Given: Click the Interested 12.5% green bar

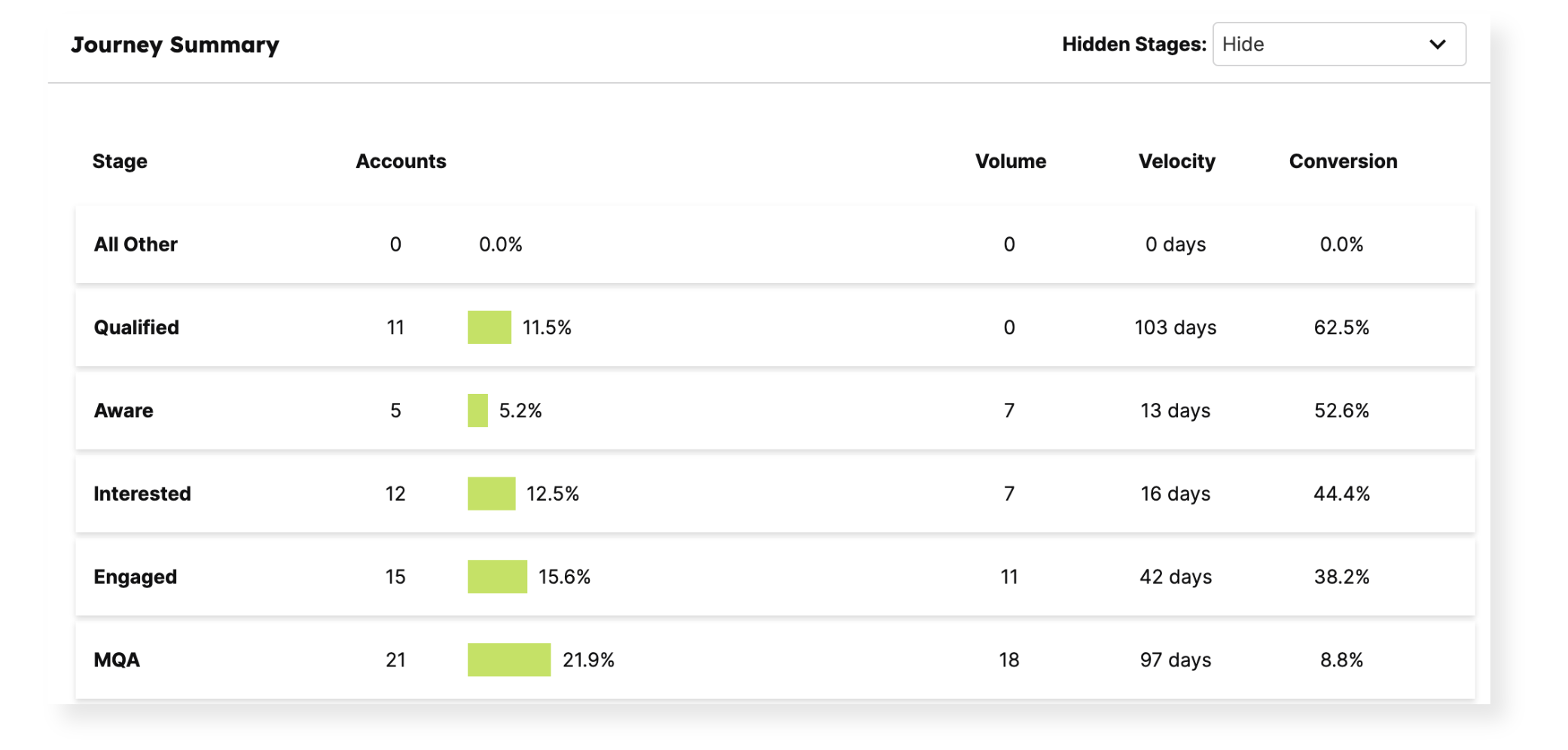Looking at the screenshot, I should pos(491,494).
